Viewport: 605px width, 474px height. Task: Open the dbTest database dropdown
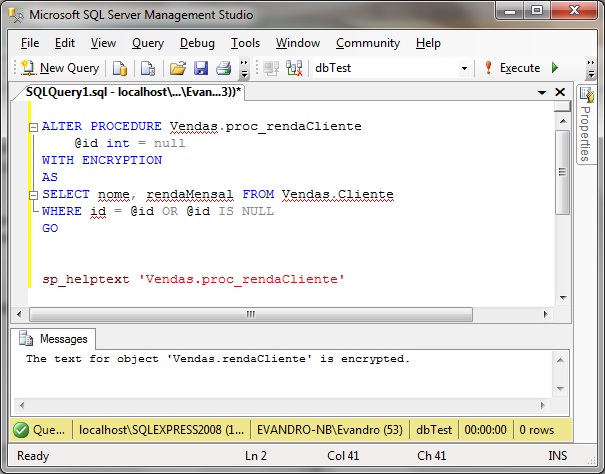(x=464, y=69)
